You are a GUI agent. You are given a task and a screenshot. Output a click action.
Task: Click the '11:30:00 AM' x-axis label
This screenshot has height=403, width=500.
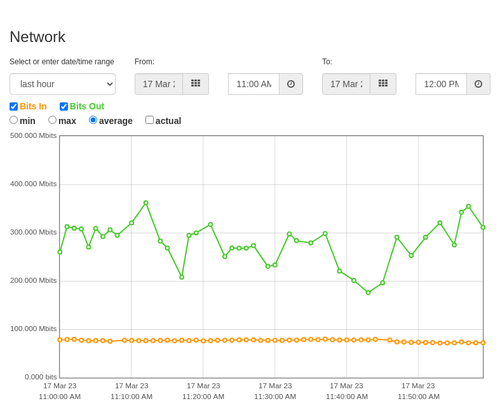click(275, 397)
